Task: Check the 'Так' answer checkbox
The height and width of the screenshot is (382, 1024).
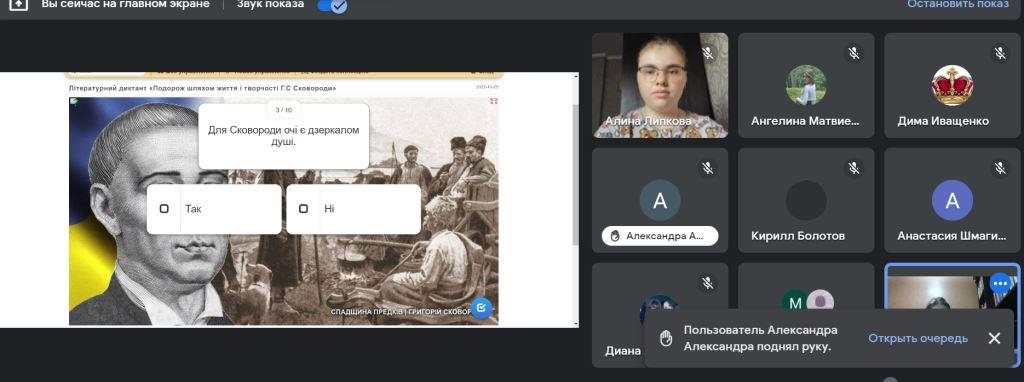Action: tap(164, 209)
